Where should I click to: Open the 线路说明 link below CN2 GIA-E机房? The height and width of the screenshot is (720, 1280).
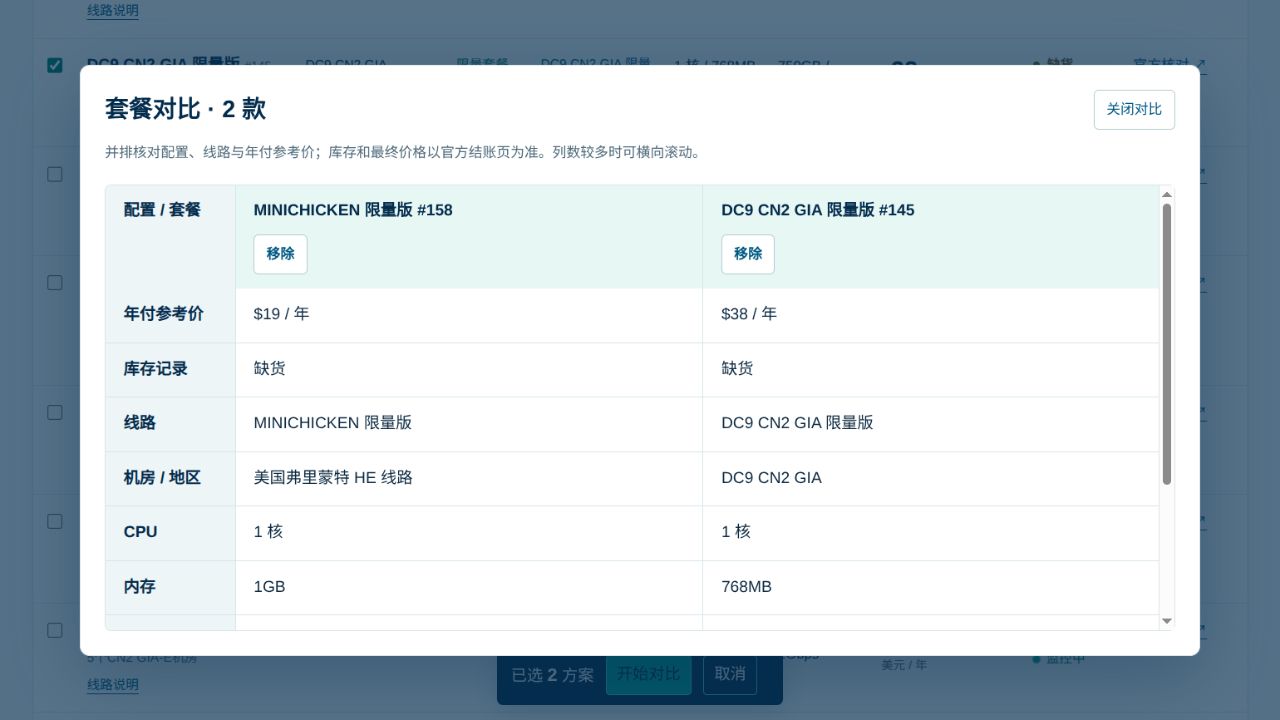click(x=113, y=685)
